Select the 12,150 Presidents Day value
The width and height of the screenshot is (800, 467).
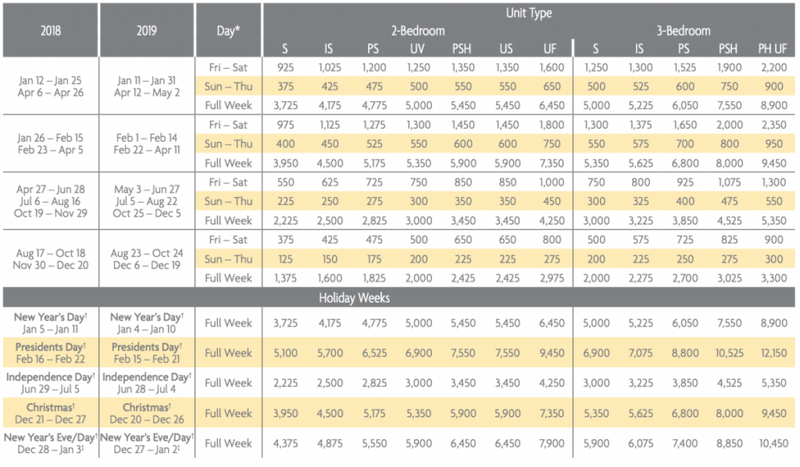pos(766,353)
